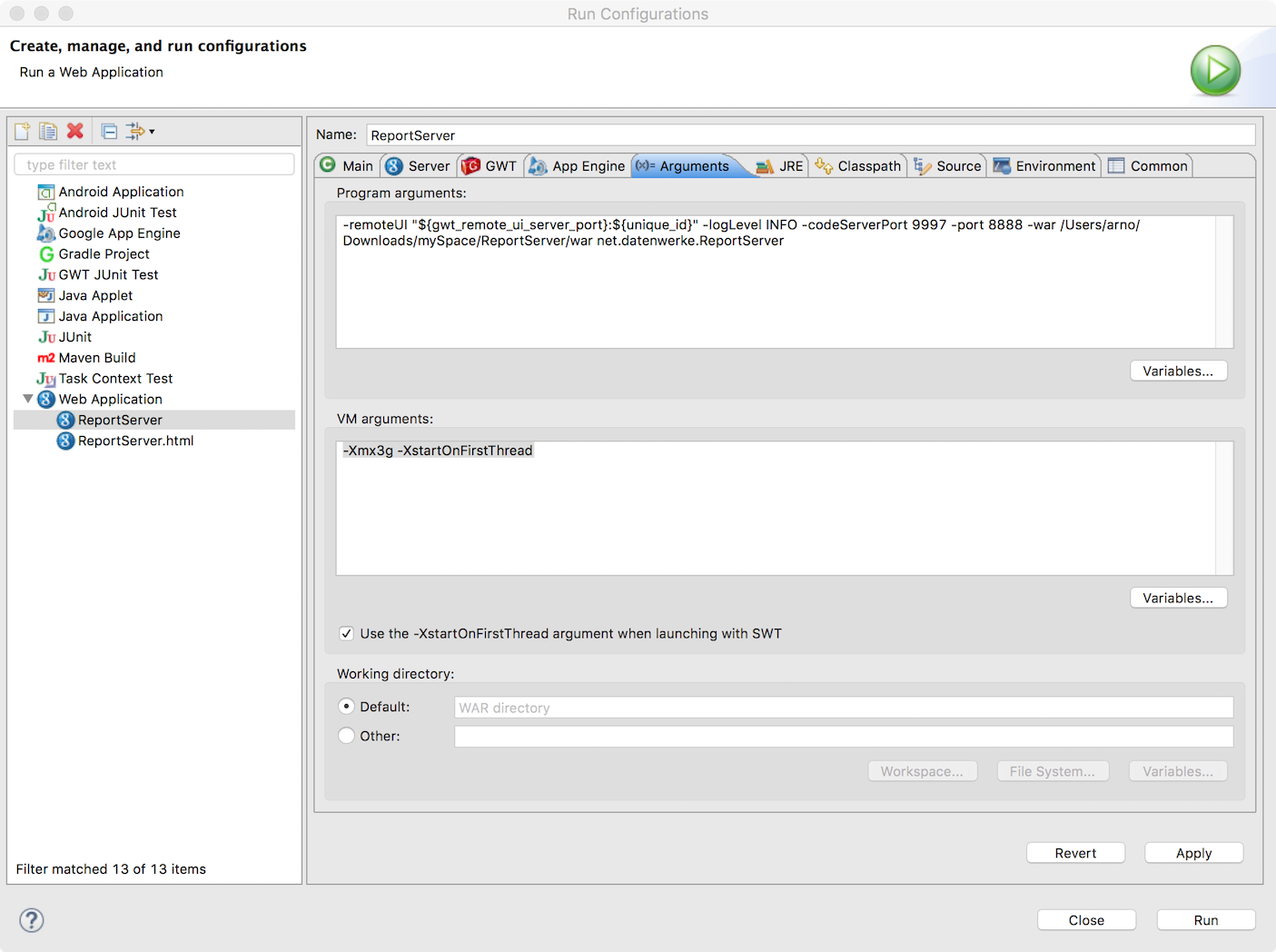This screenshot has width=1276, height=952.
Task: Click the Task Context Test tree label
Action: tap(115, 379)
